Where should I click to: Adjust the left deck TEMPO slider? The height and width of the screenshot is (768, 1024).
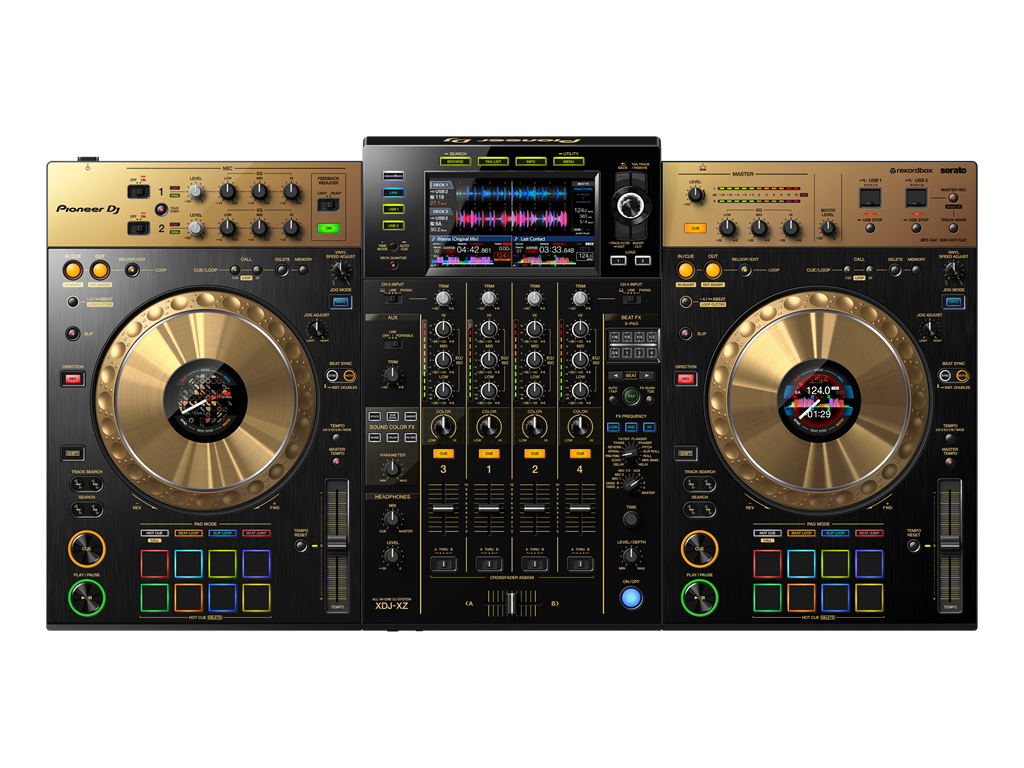pos(337,542)
